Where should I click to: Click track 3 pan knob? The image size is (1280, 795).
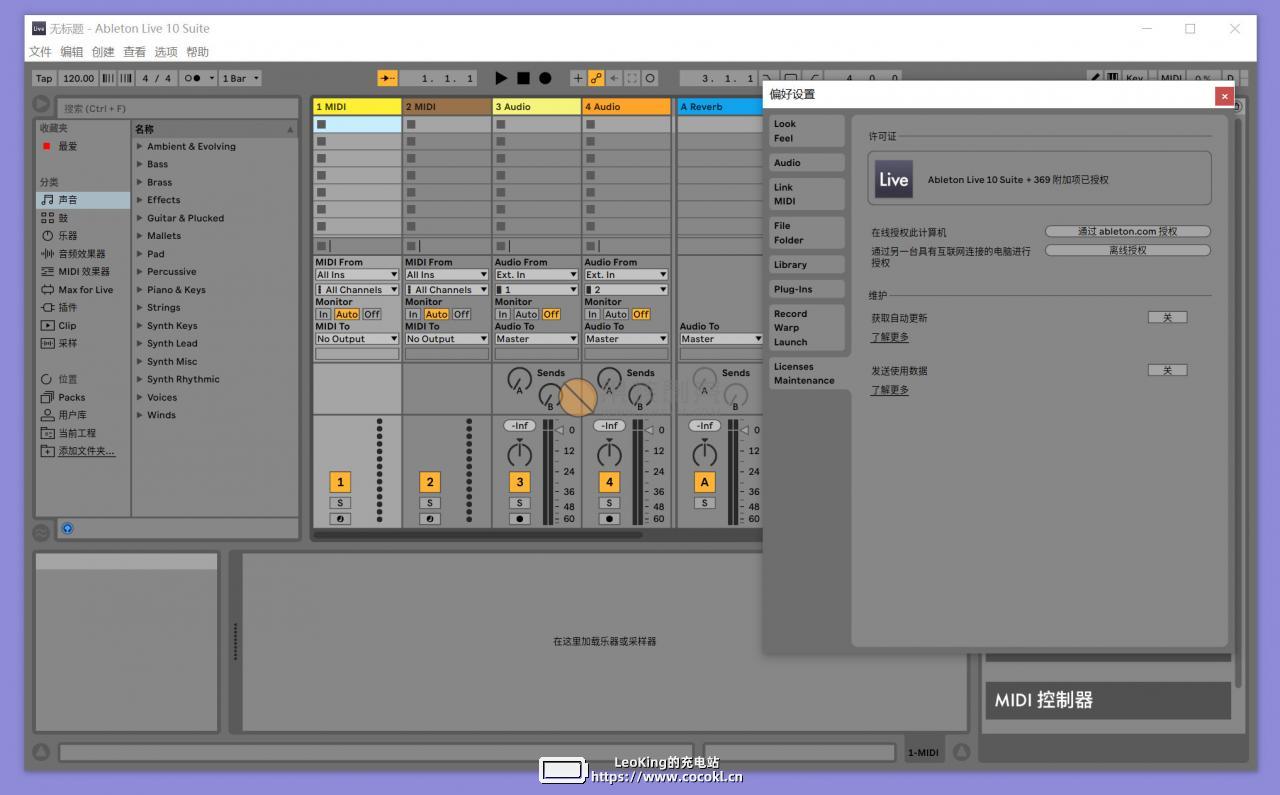[x=519, y=454]
